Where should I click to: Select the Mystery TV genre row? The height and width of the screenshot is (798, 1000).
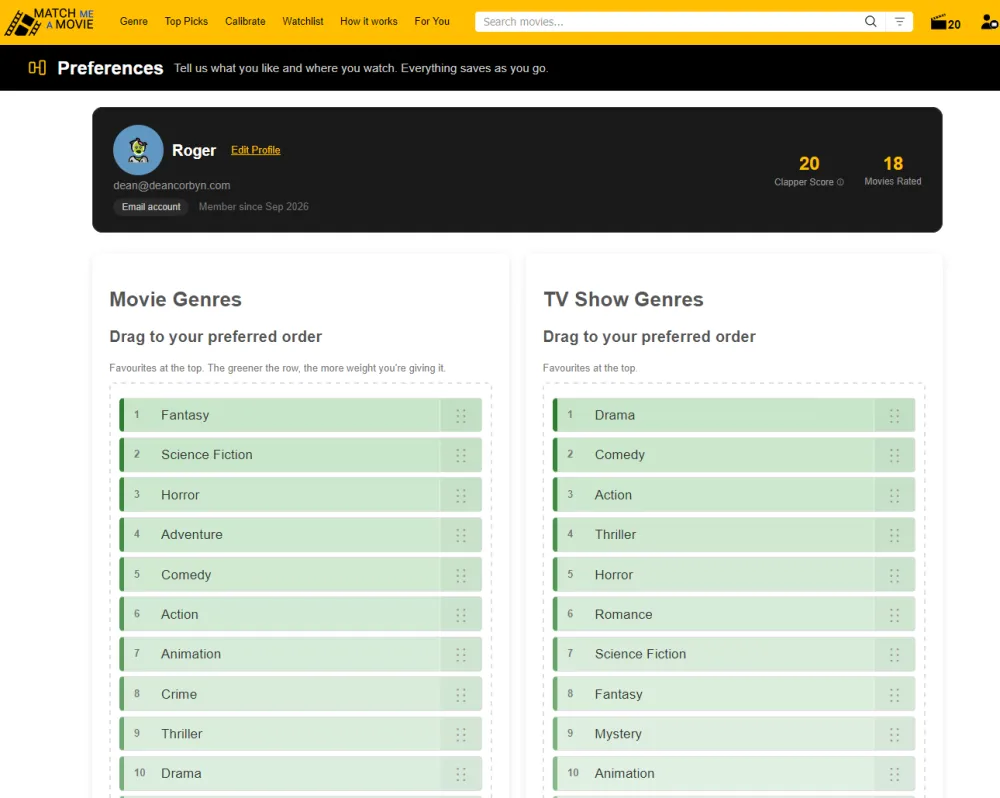(734, 734)
